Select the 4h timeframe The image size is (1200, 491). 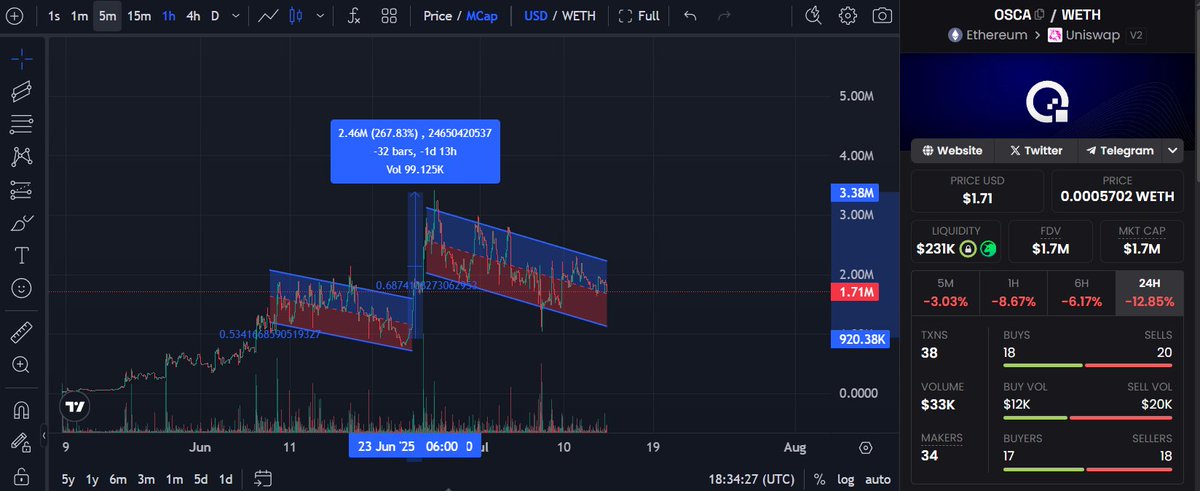point(194,16)
